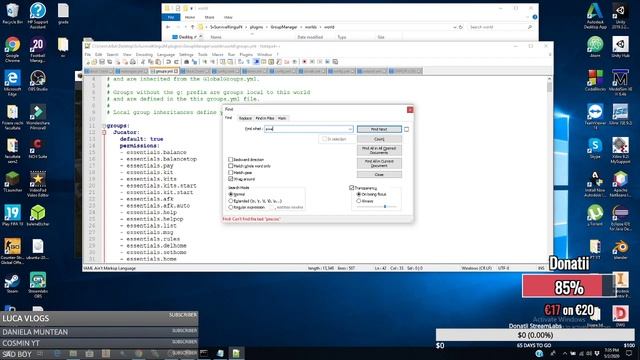
Task: Click Find All in Current Document
Action: (x=379, y=163)
